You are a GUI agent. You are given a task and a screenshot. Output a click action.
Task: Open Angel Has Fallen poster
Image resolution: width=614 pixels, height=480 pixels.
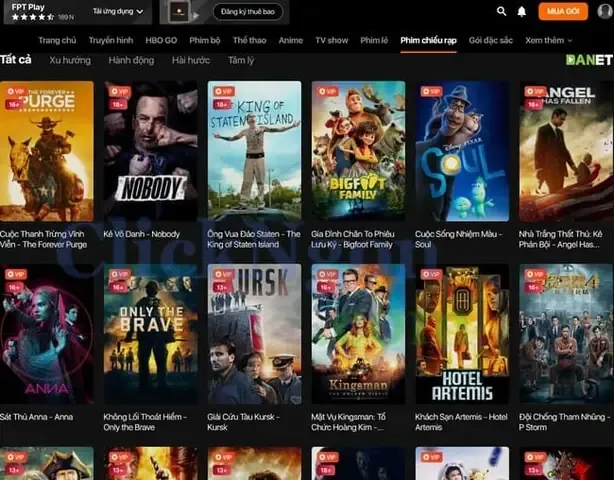pos(566,151)
